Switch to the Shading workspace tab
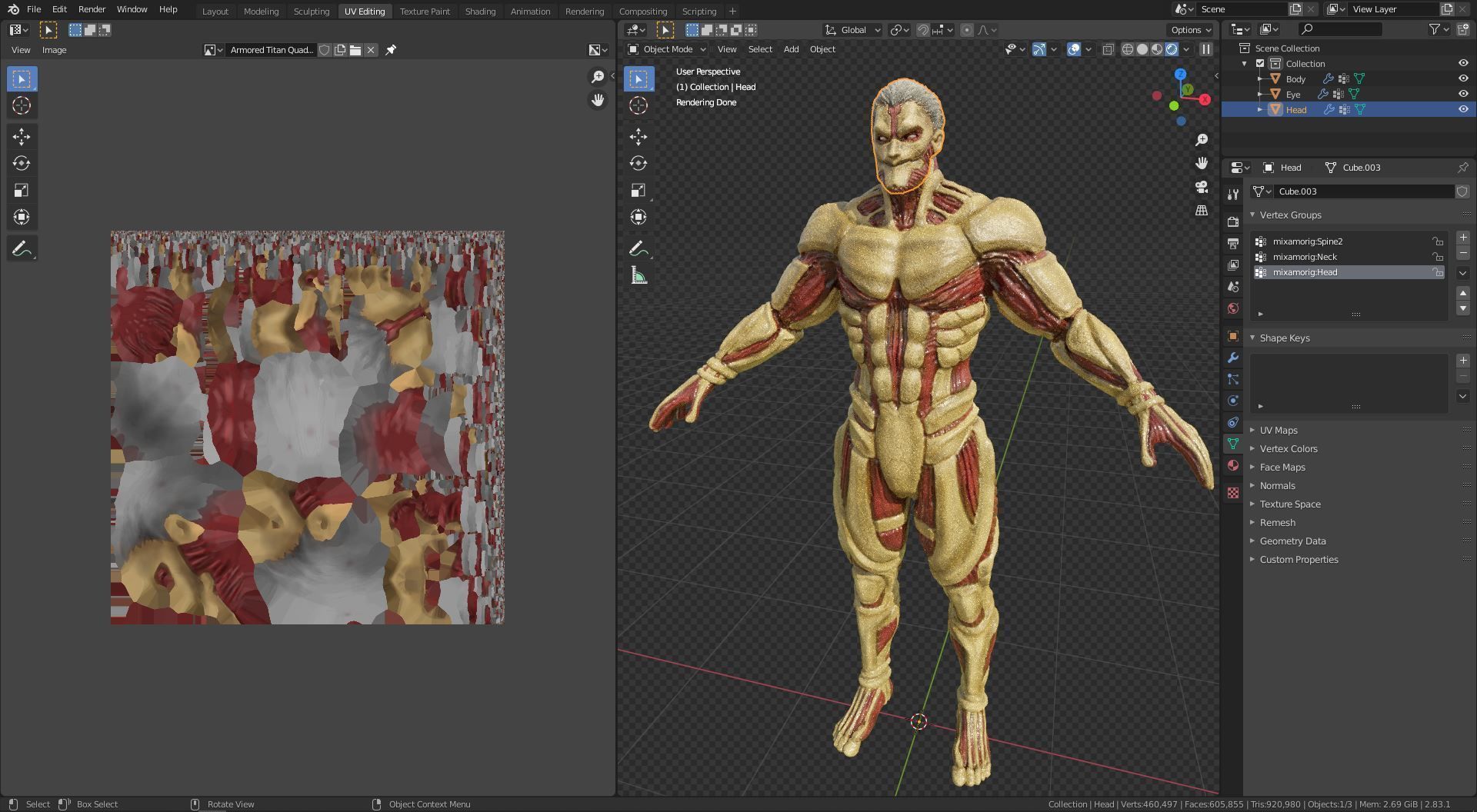Image resolution: width=1477 pixels, height=812 pixels. 480,12
